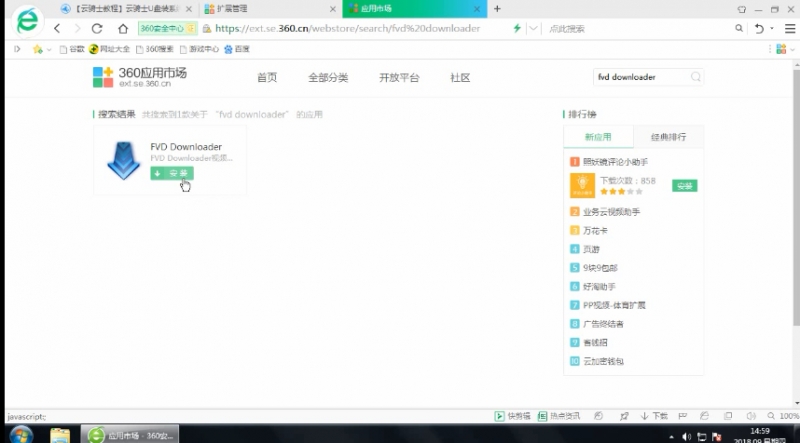This screenshot has height=443, width=800.
Task: Install 照妖镜评论小助手 with 安装 button
Action: point(684,186)
